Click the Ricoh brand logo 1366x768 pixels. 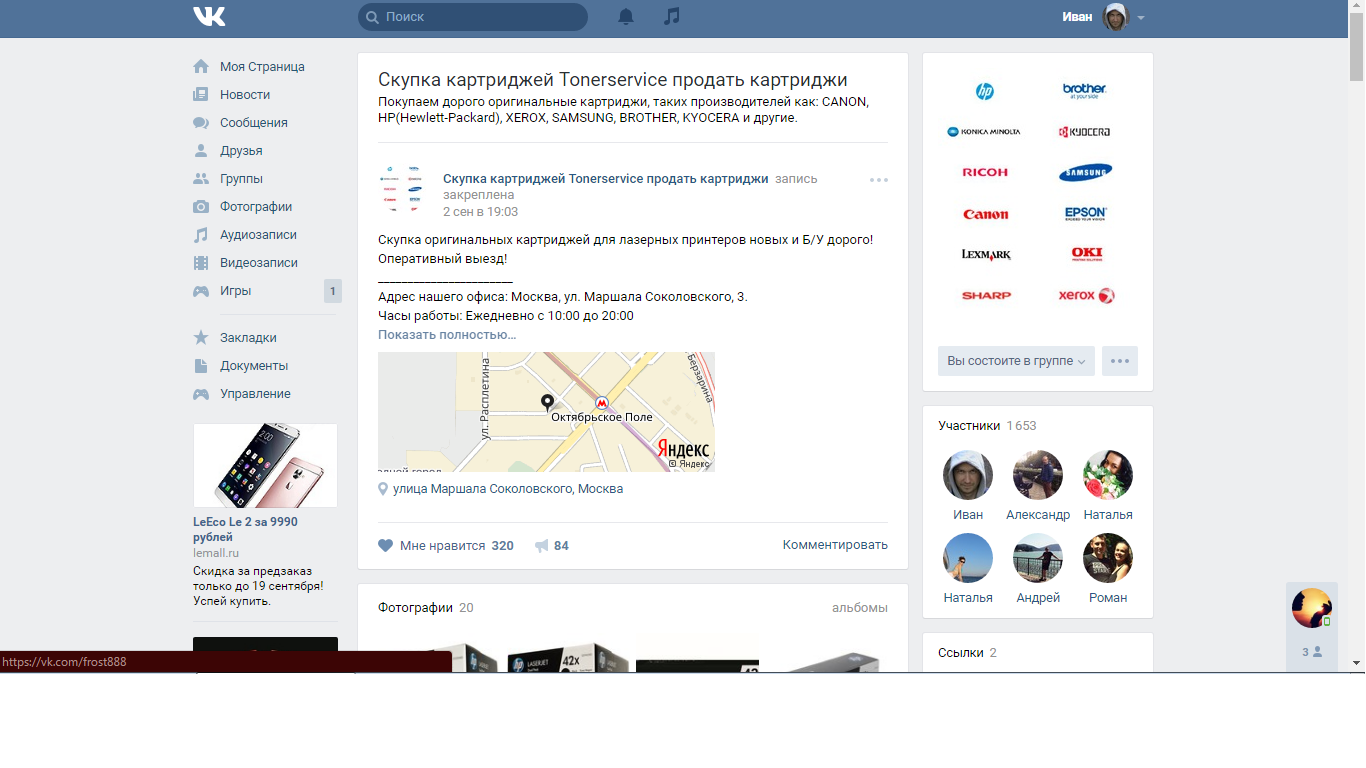tap(985, 172)
